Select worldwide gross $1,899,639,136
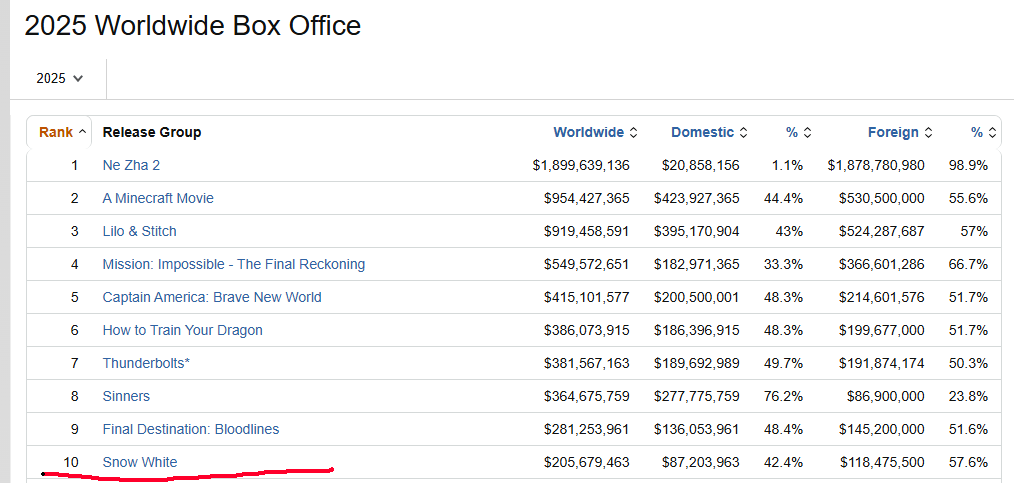 581,165
